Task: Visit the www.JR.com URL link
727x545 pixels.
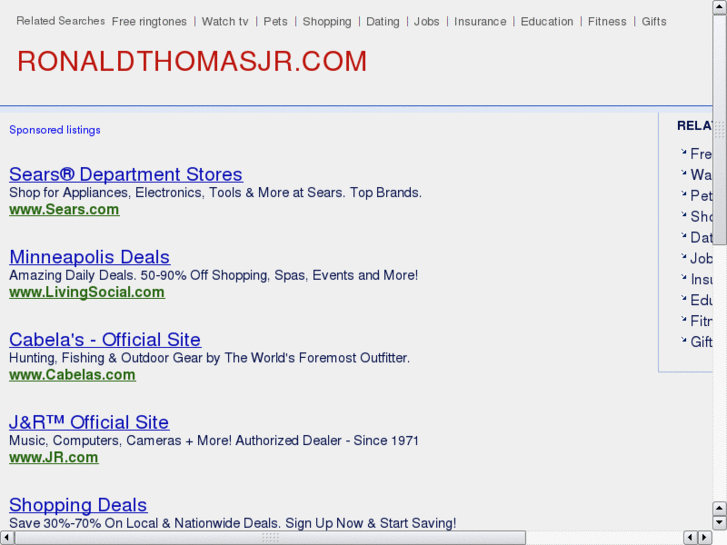Action: [54, 457]
